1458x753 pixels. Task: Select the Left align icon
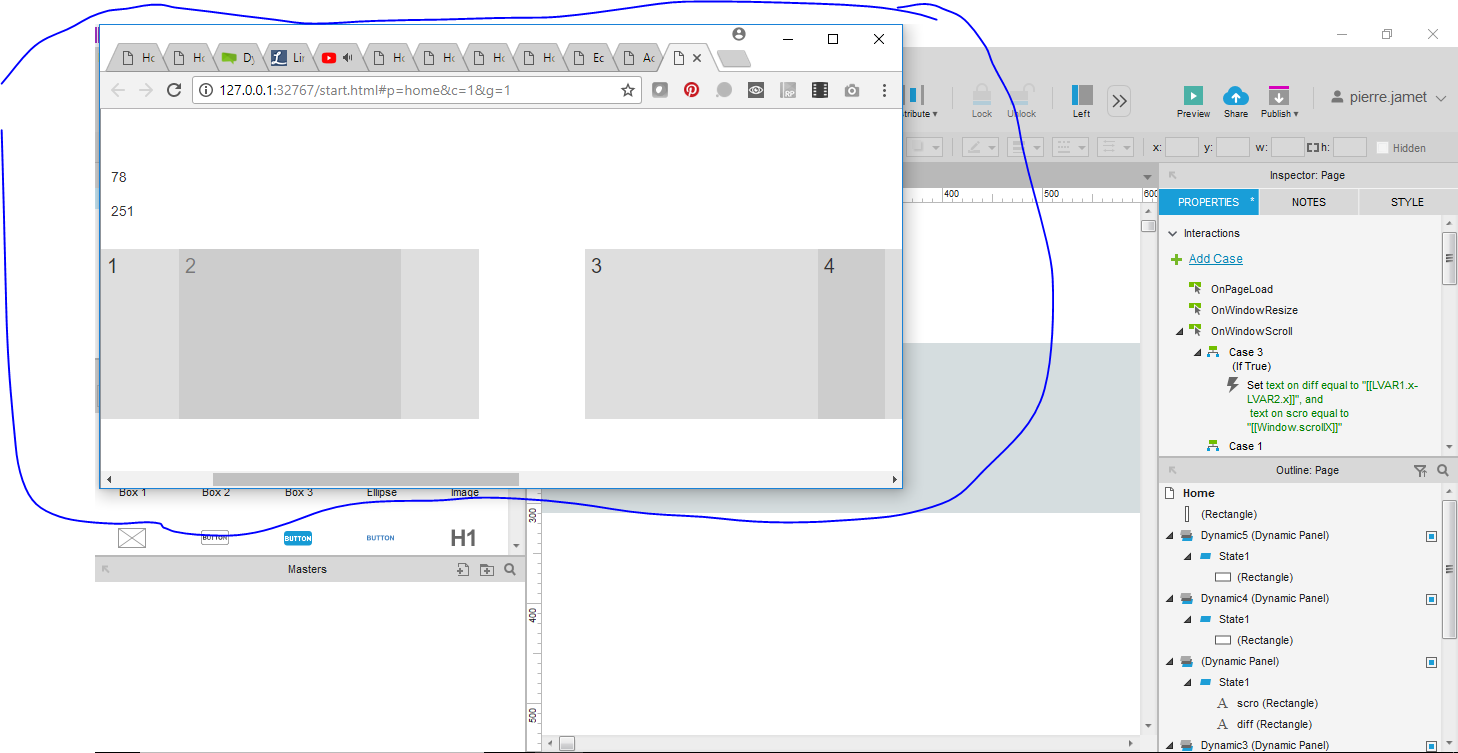(x=1081, y=96)
